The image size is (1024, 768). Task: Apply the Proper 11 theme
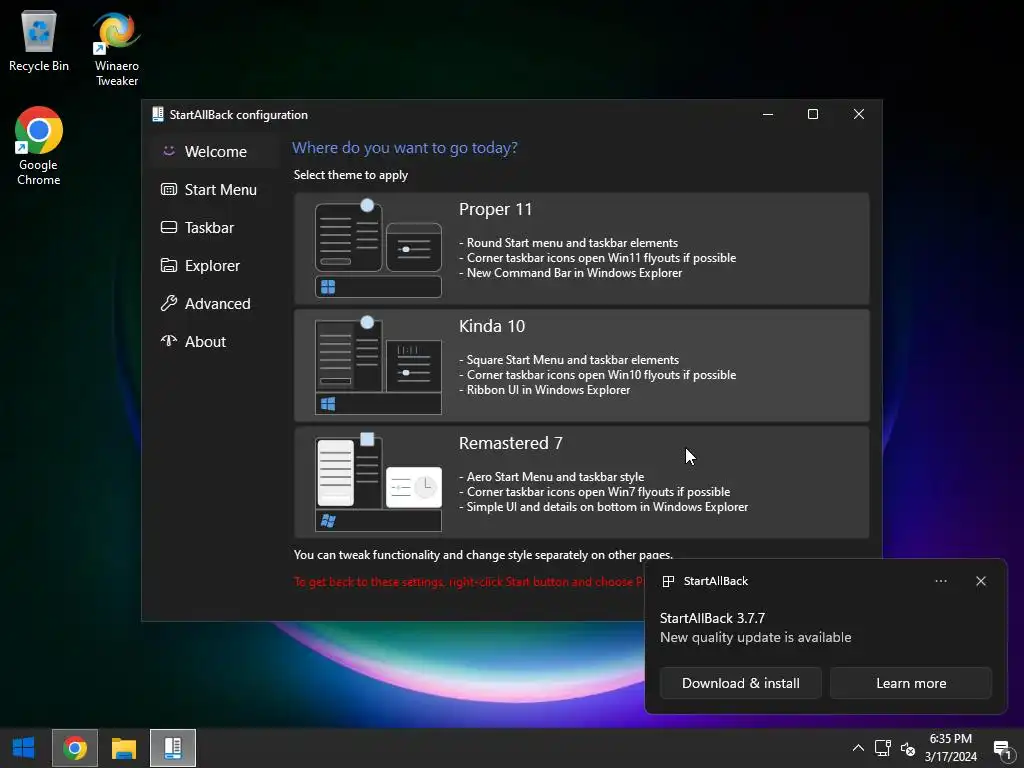click(x=581, y=248)
